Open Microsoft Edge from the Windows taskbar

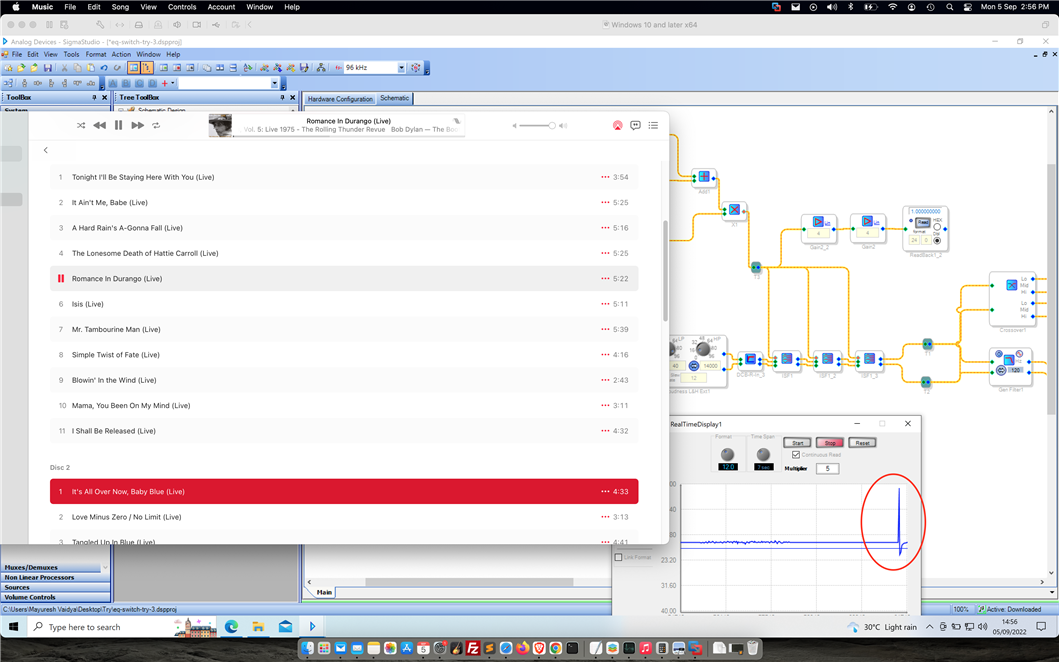click(x=232, y=627)
